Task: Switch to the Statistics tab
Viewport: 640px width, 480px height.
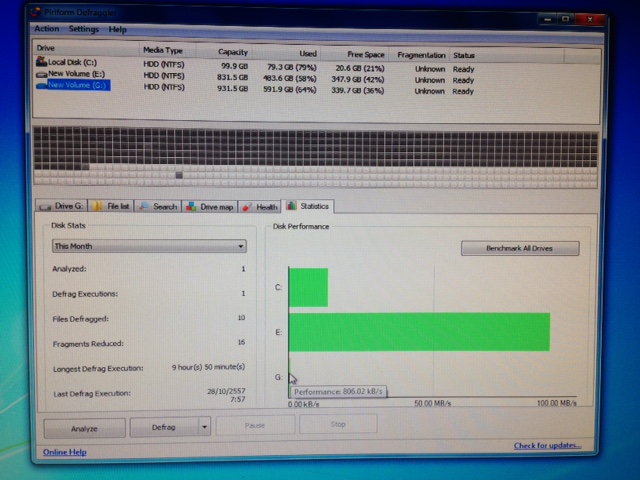Action: tap(308, 207)
